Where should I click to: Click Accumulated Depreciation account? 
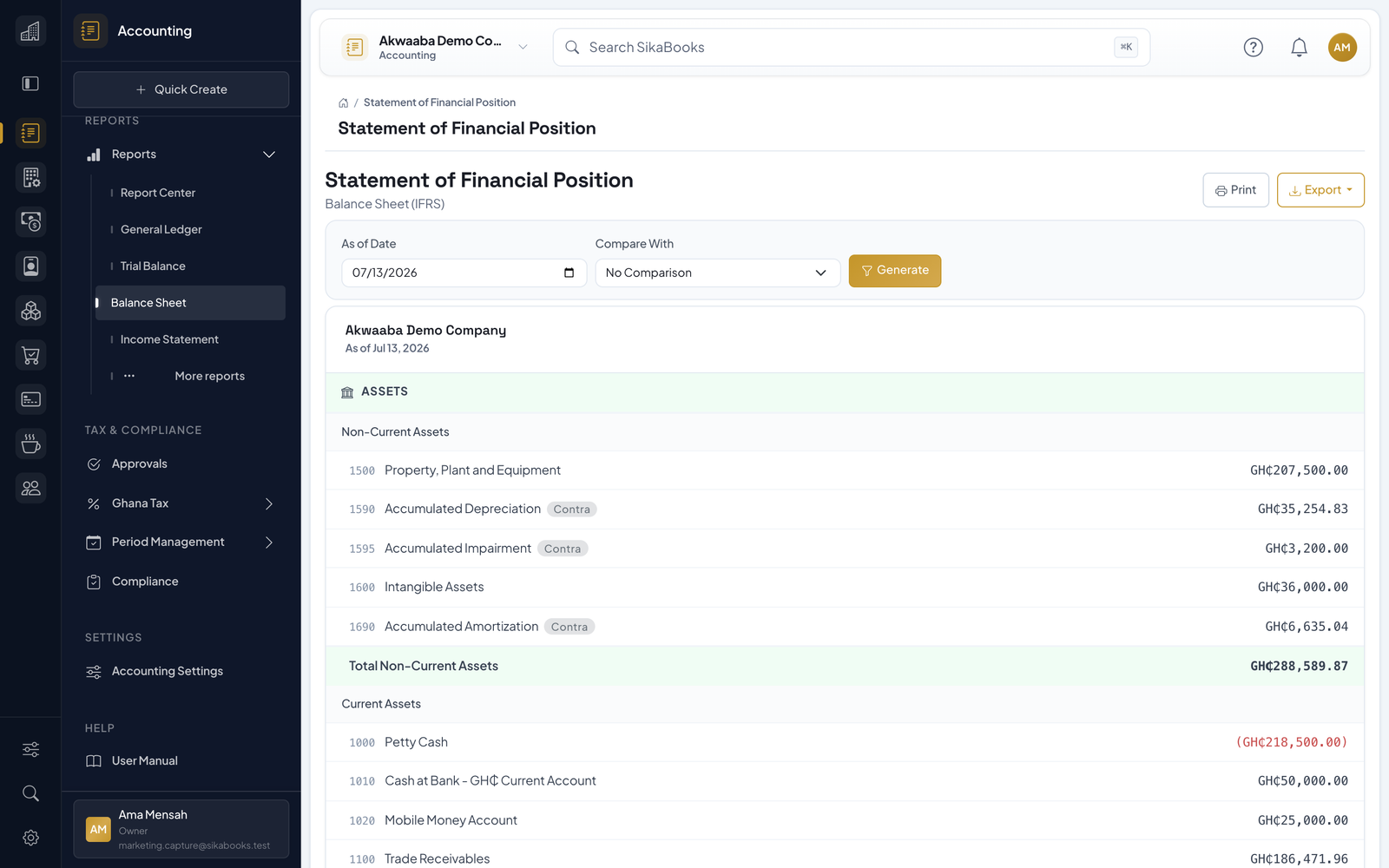click(x=463, y=510)
